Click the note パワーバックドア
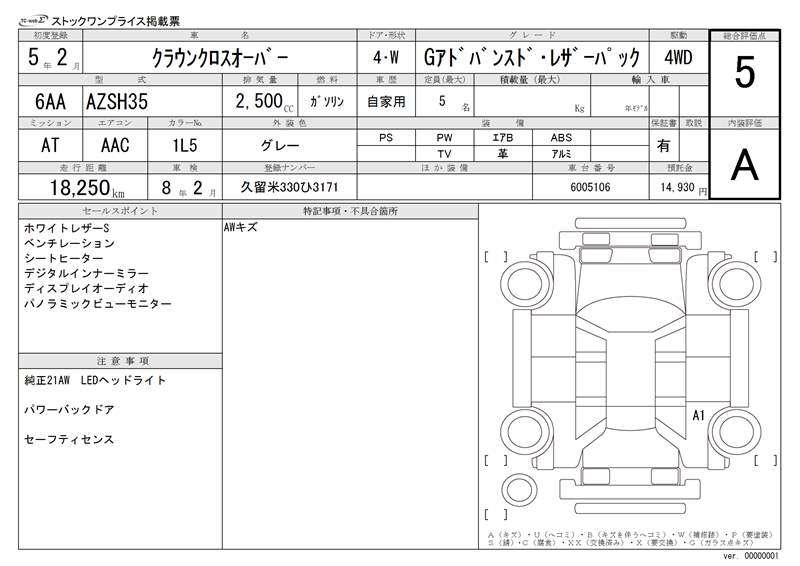800x566 pixels. point(69,410)
